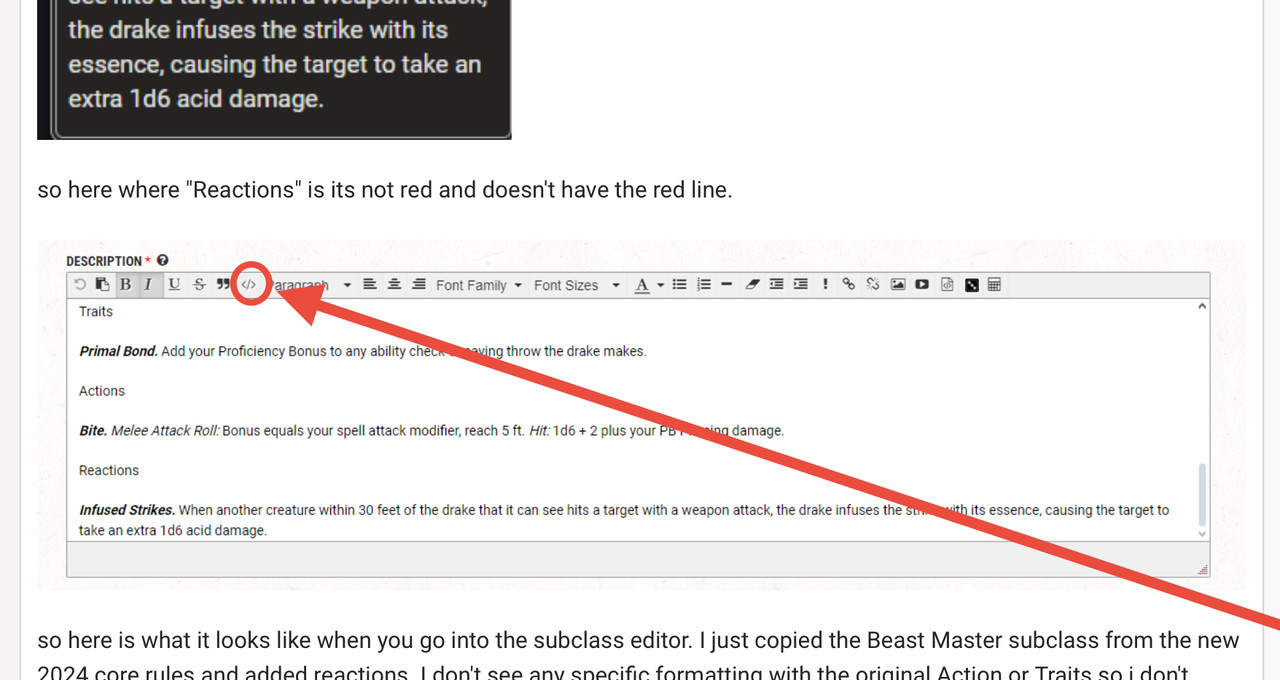Click the dark tooltip image reading "extra 1d6 acid damage"
1280x680 pixels.
274,69
